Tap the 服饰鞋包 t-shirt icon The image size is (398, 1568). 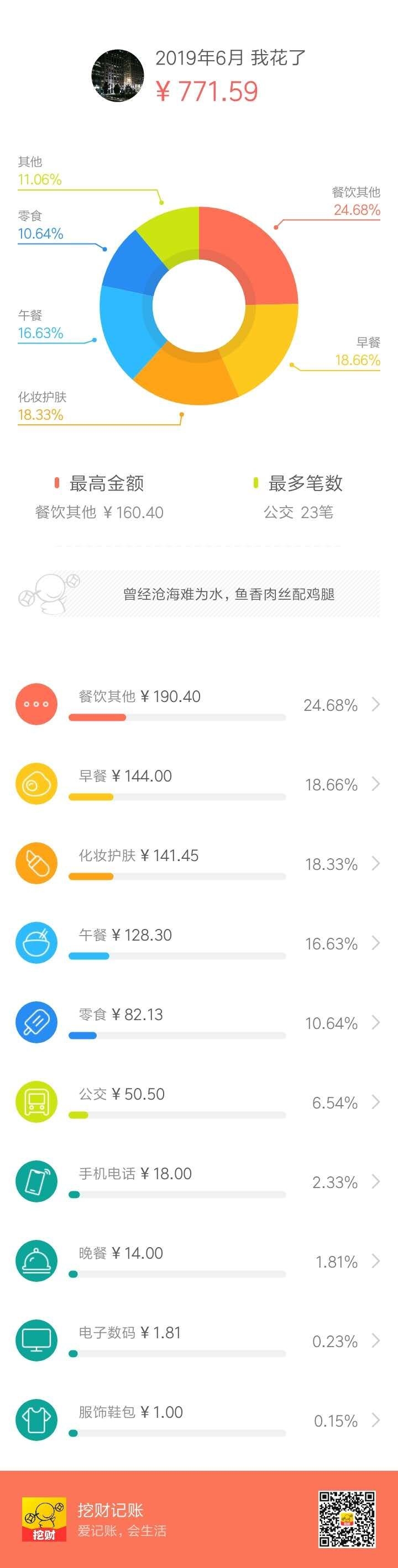point(36,1420)
